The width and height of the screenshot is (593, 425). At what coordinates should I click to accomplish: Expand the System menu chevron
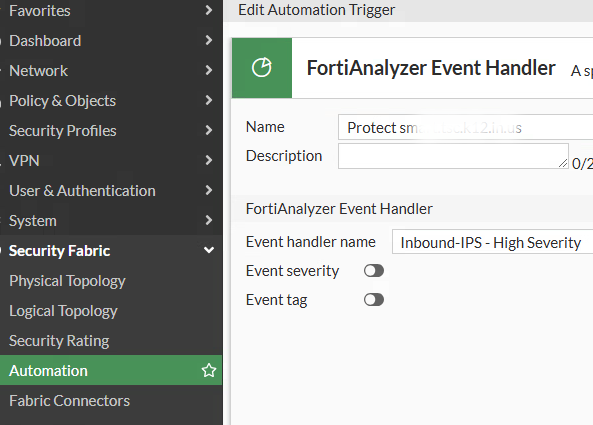click(209, 220)
